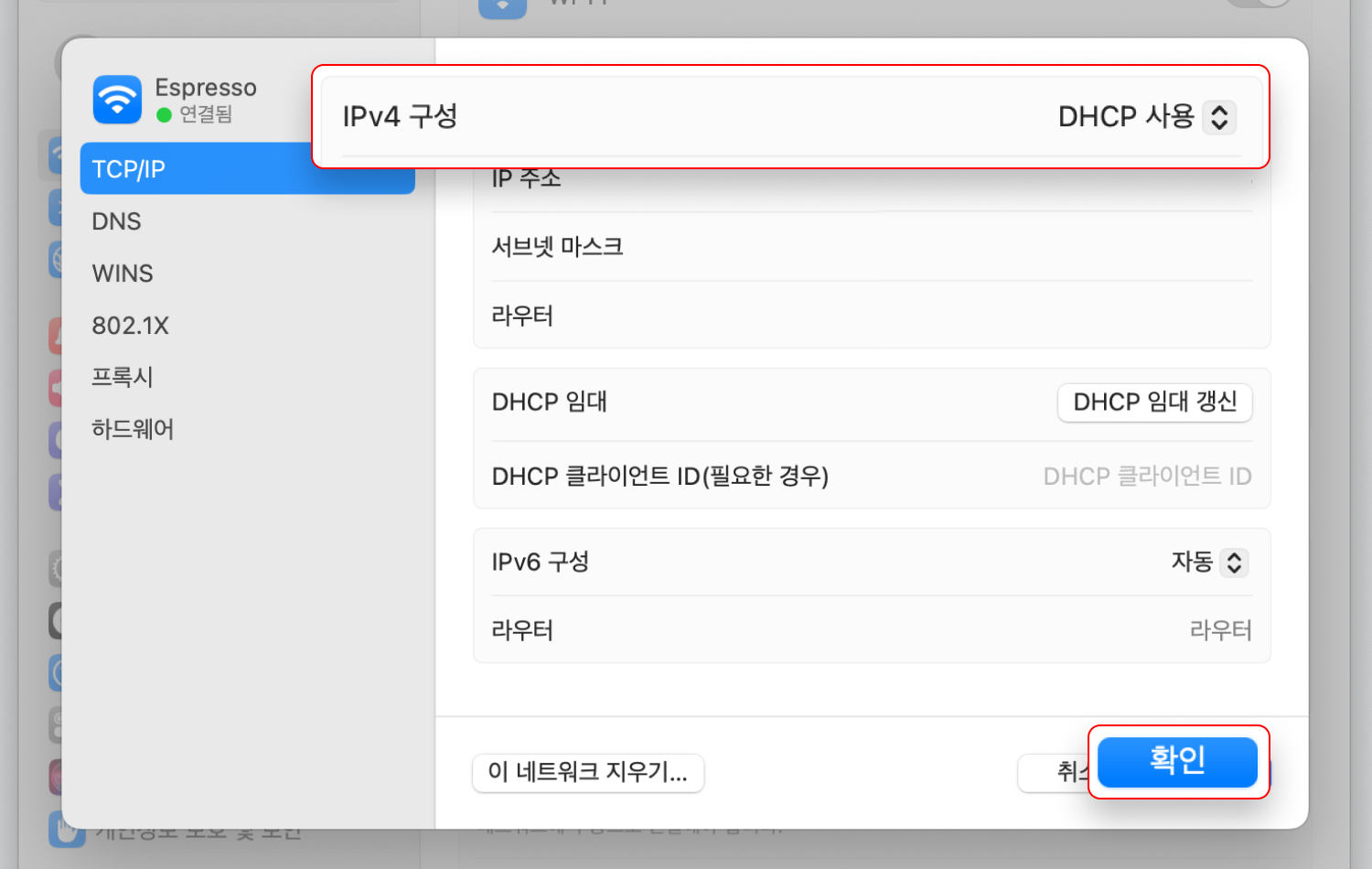Click the DHCP 임대 갱신 button
Viewport: 1372px width, 869px height.
(x=1155, y=402)
